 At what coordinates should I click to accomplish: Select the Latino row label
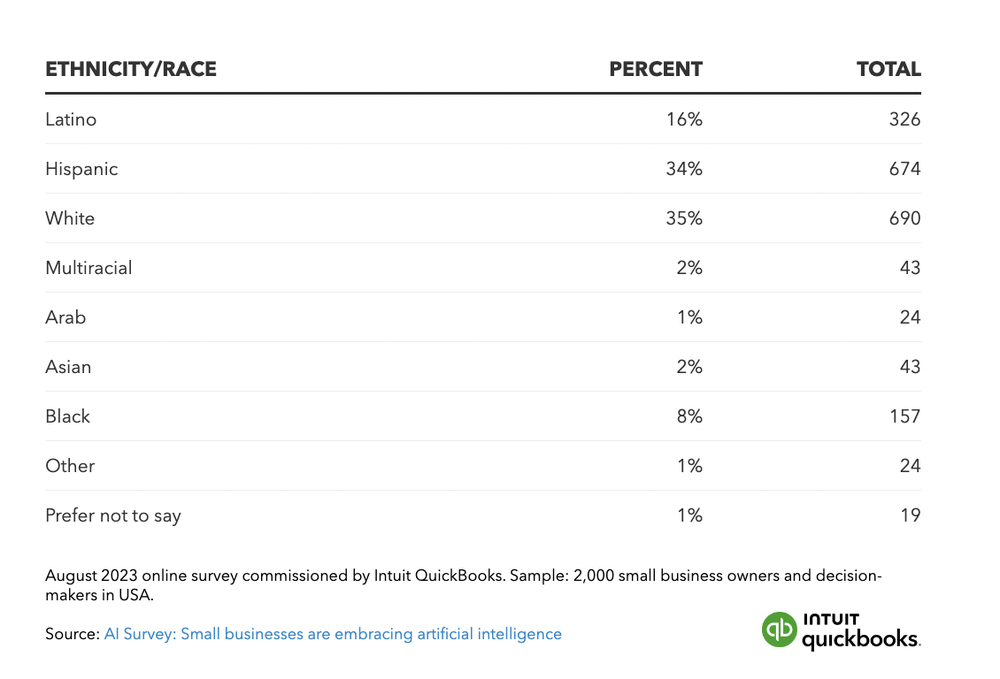click(x=71, y=119)
